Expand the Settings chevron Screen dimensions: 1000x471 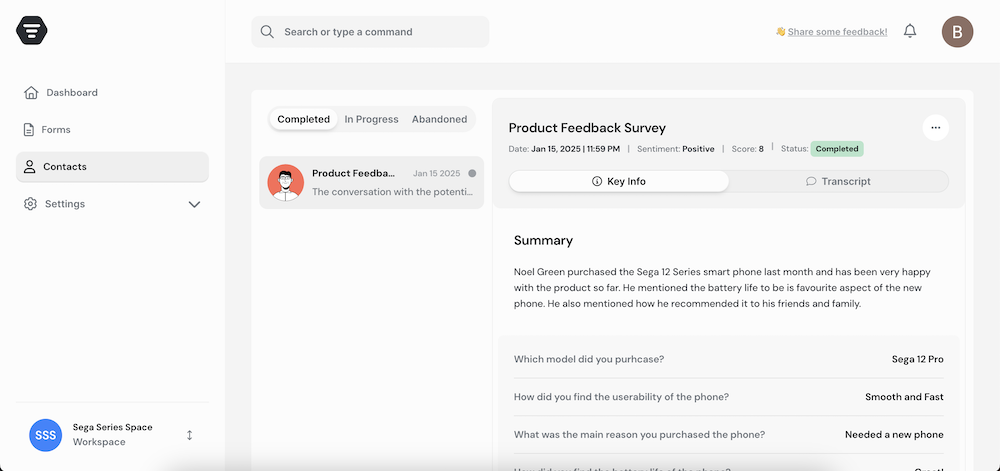click(x=194, y=204)
